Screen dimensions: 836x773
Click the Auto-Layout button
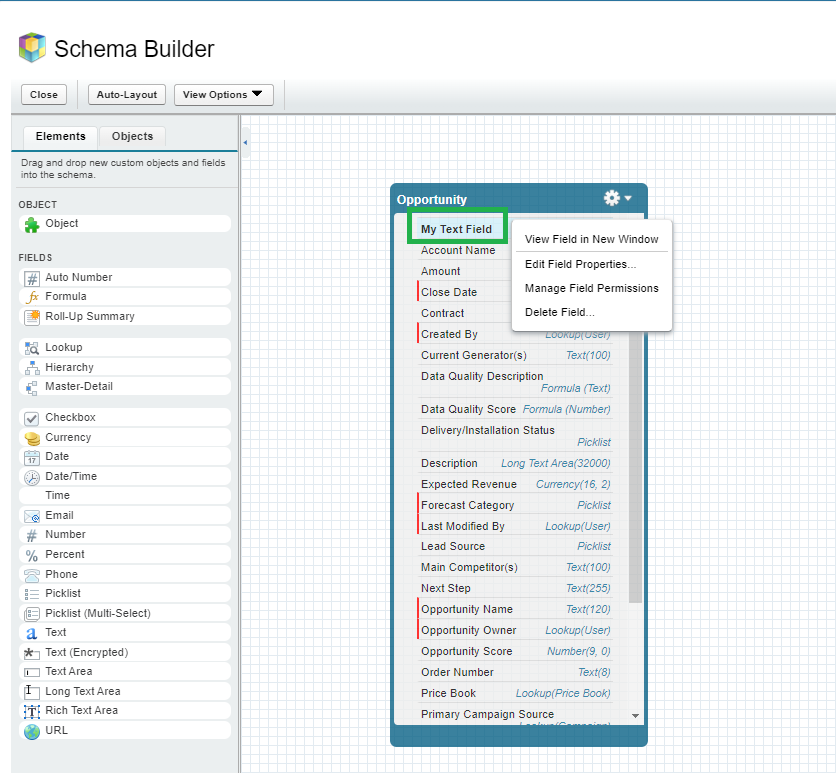tap(127, 94)
